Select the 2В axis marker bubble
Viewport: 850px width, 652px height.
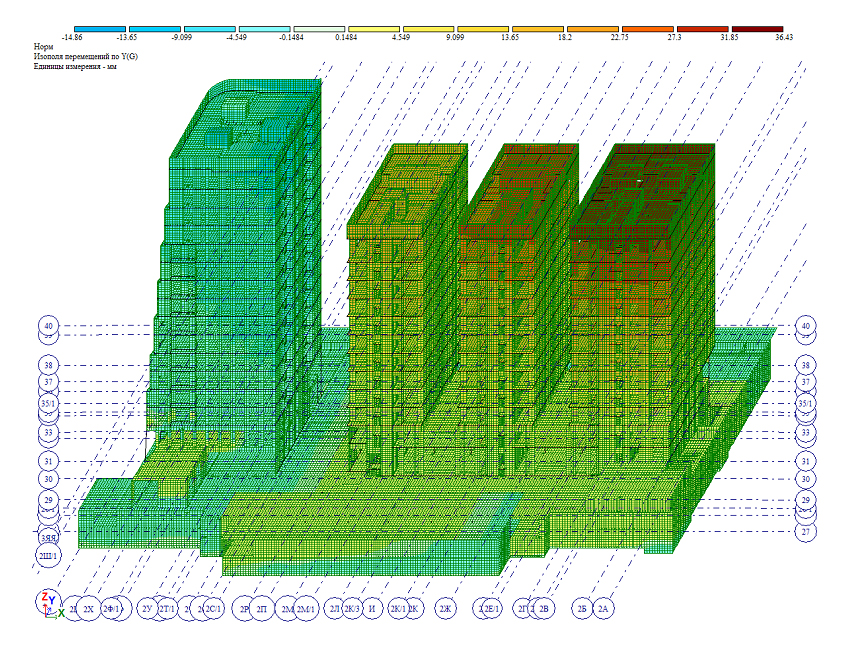point(544,609)
